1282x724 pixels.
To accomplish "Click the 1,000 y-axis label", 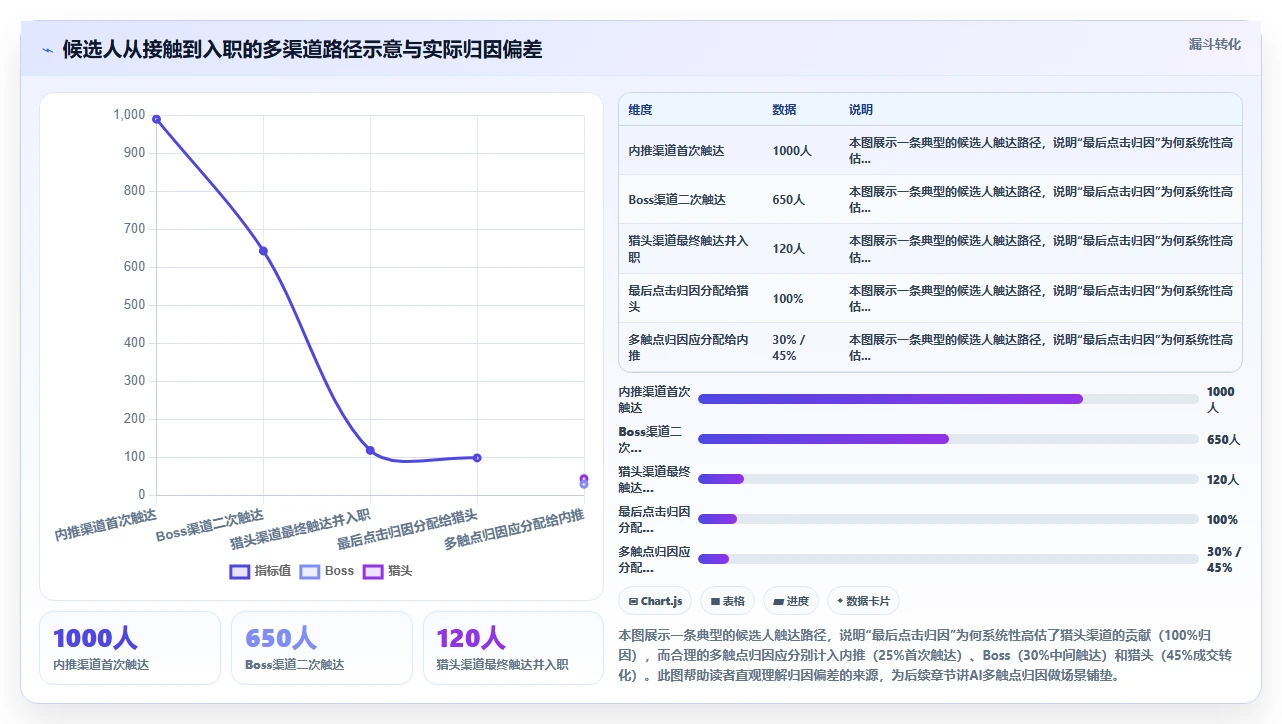I will tap(129, 115).
